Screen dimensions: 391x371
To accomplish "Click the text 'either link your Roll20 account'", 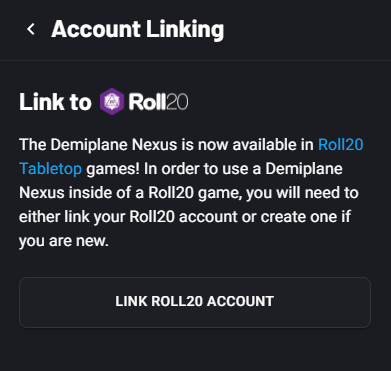I will point(128,217).
